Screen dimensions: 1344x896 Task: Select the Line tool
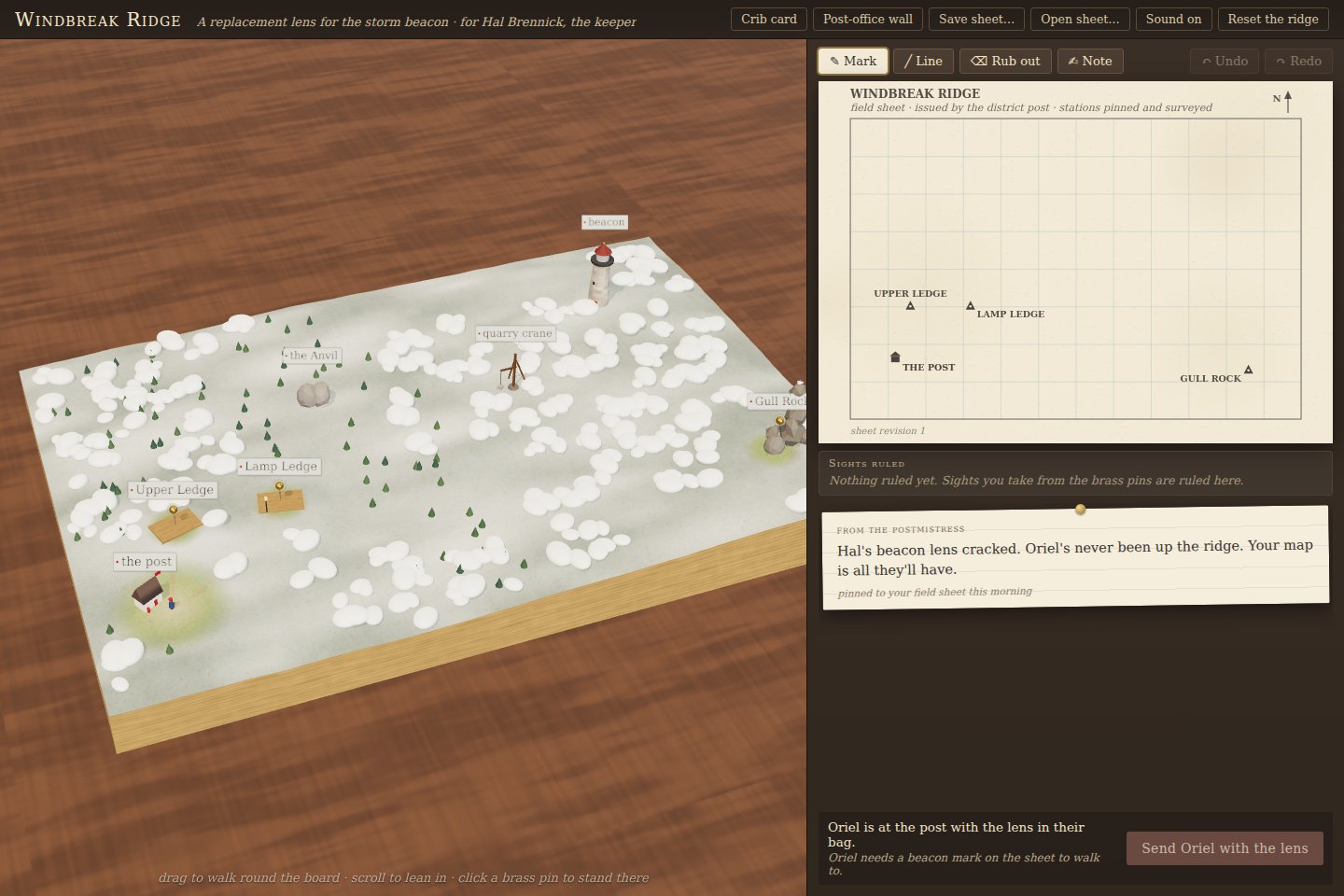click(923, 61)
